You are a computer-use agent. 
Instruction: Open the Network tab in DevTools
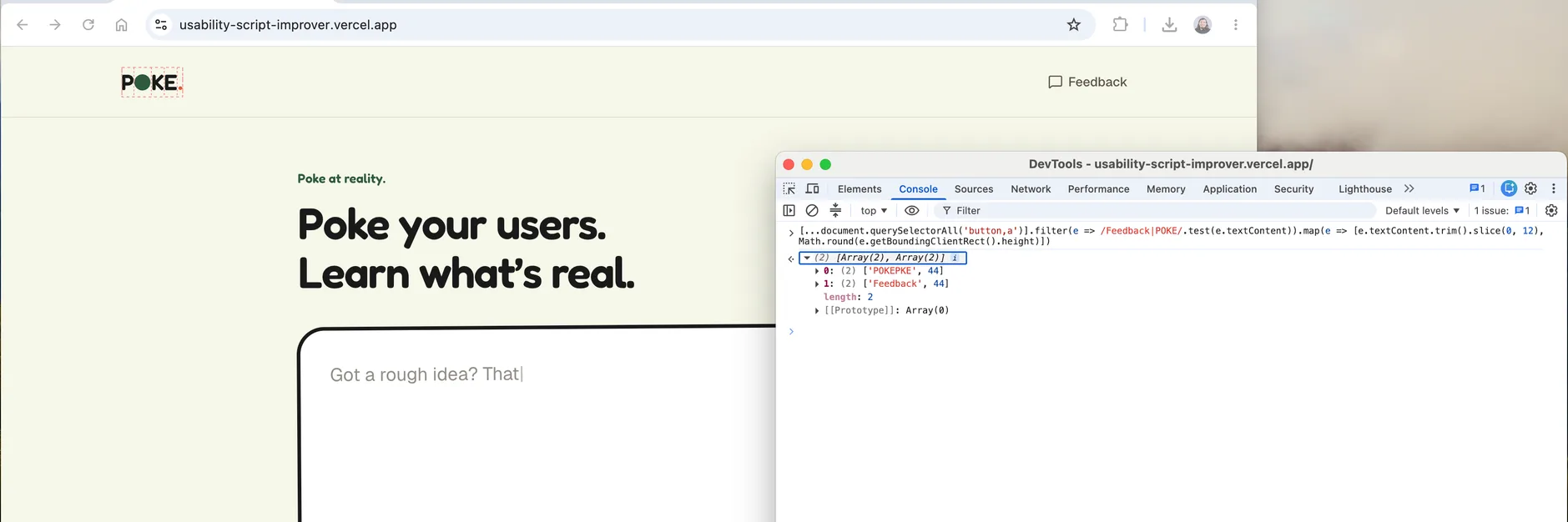pos(1031,189)
